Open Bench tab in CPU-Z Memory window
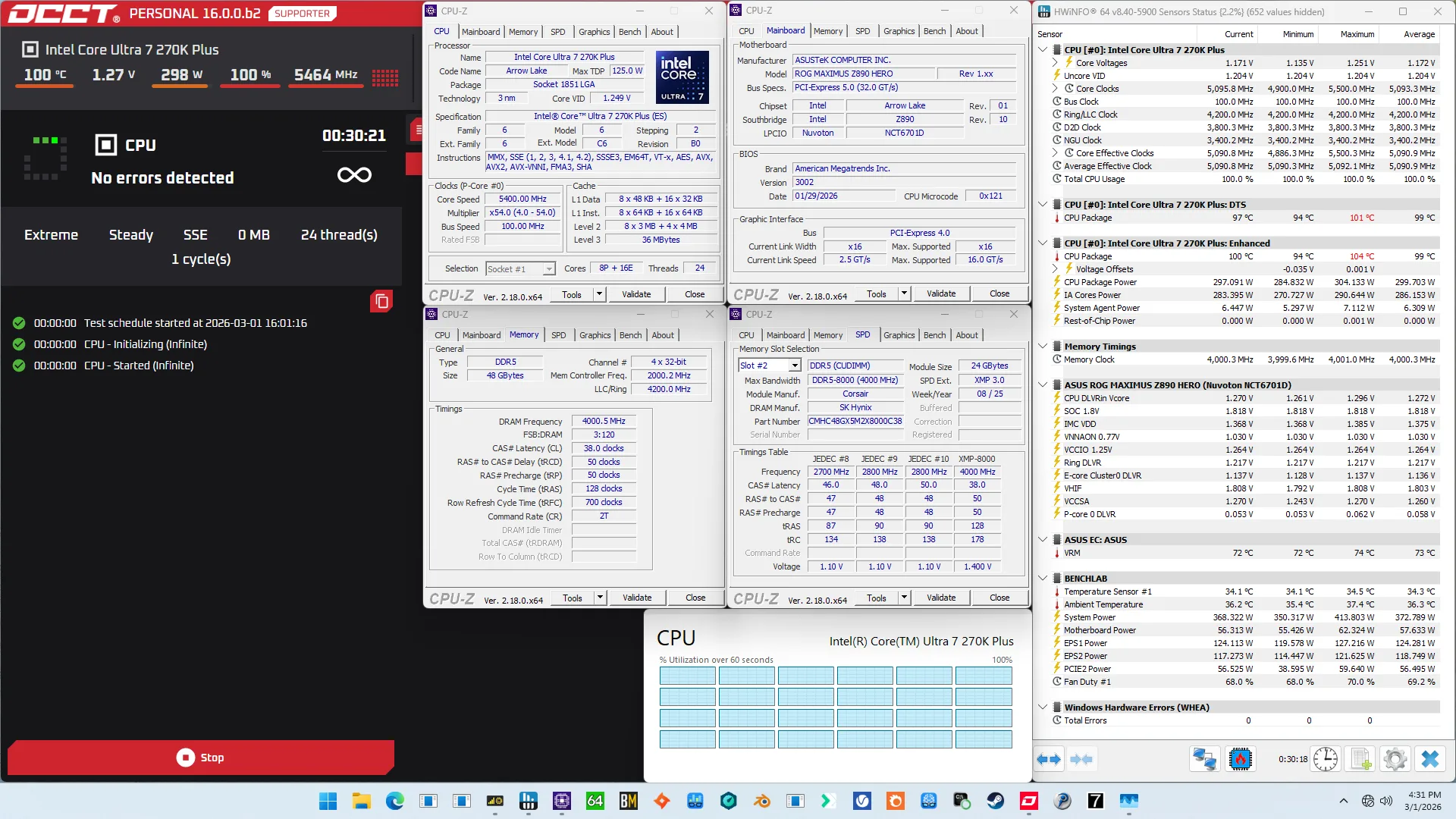1456x819 pixels. pos(630,335)
